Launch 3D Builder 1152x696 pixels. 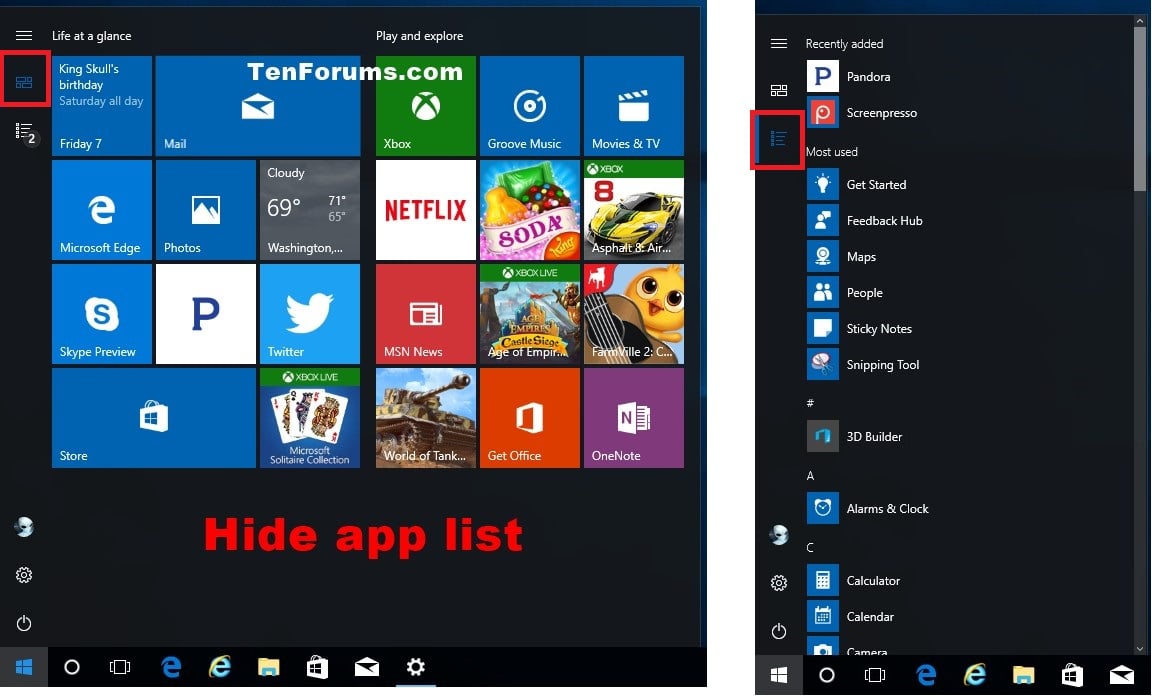coord(875,436)
